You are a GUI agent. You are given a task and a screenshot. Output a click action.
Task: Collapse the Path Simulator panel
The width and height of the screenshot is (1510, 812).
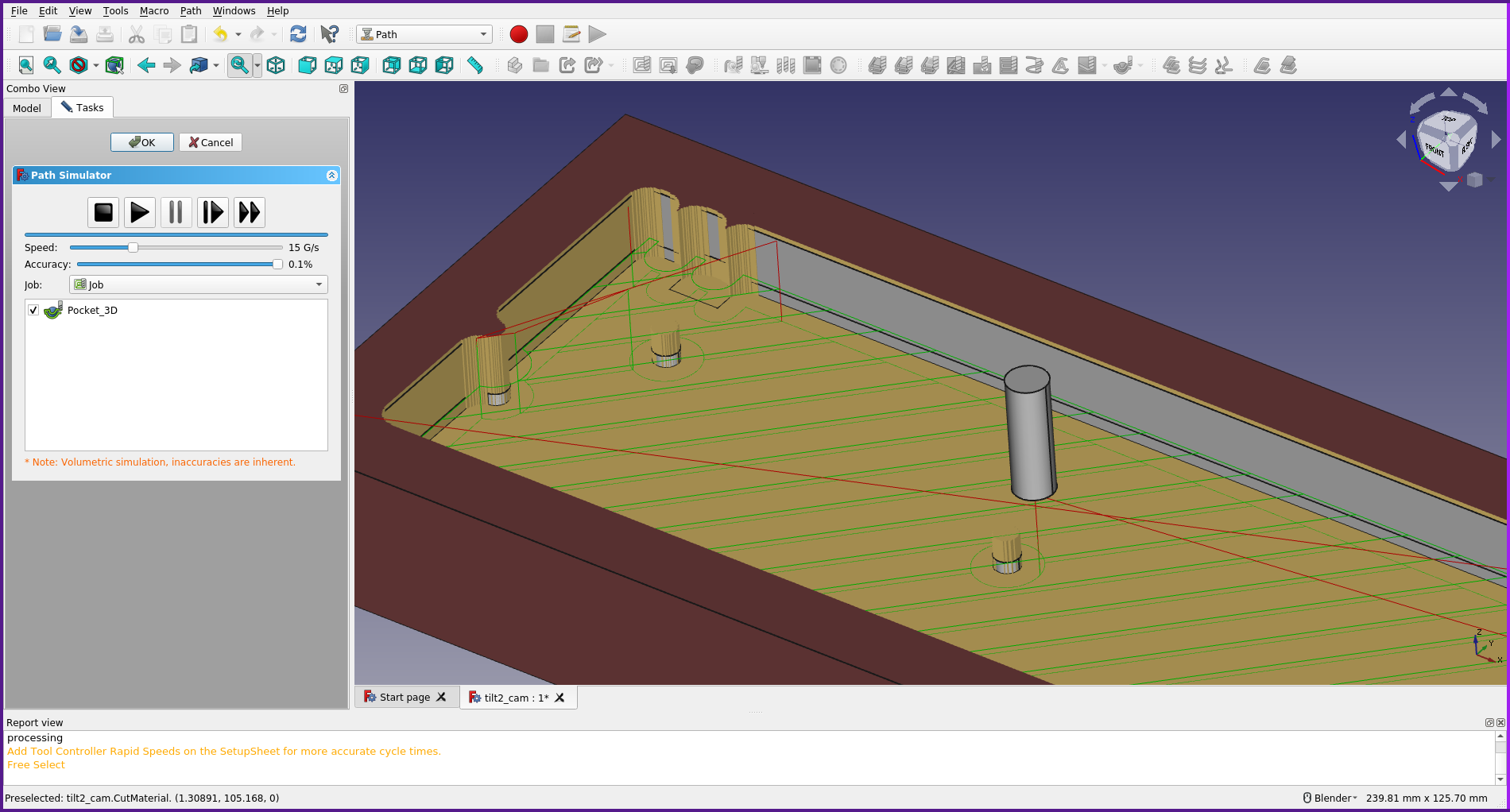[x=332, y=176]
